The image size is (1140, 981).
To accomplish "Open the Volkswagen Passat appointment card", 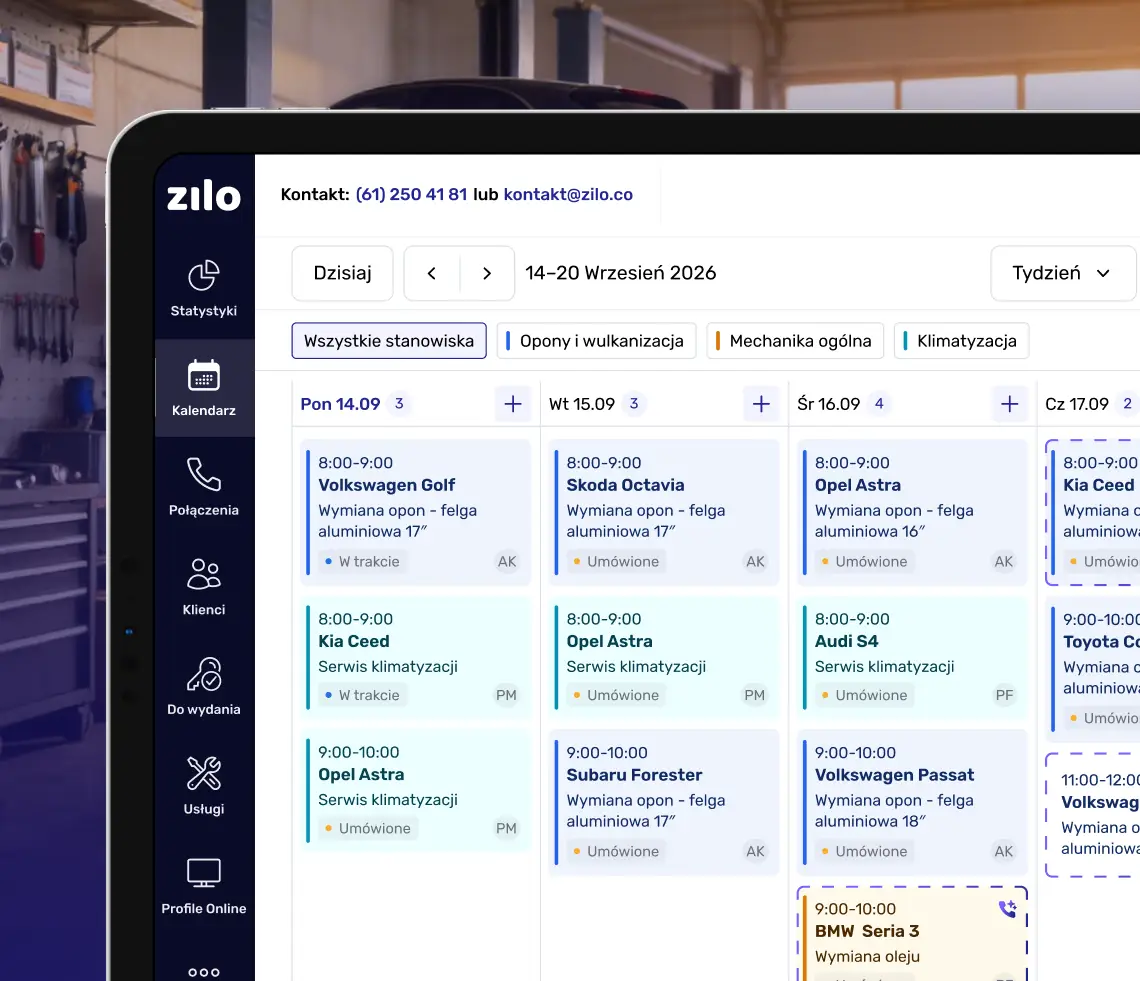I will click(x=912, y=802).
